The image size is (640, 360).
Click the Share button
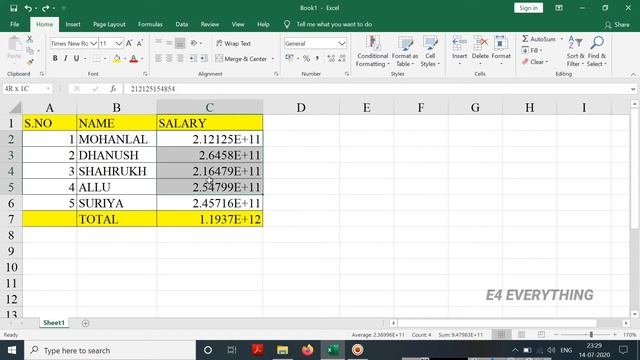(x=617, y=25)
